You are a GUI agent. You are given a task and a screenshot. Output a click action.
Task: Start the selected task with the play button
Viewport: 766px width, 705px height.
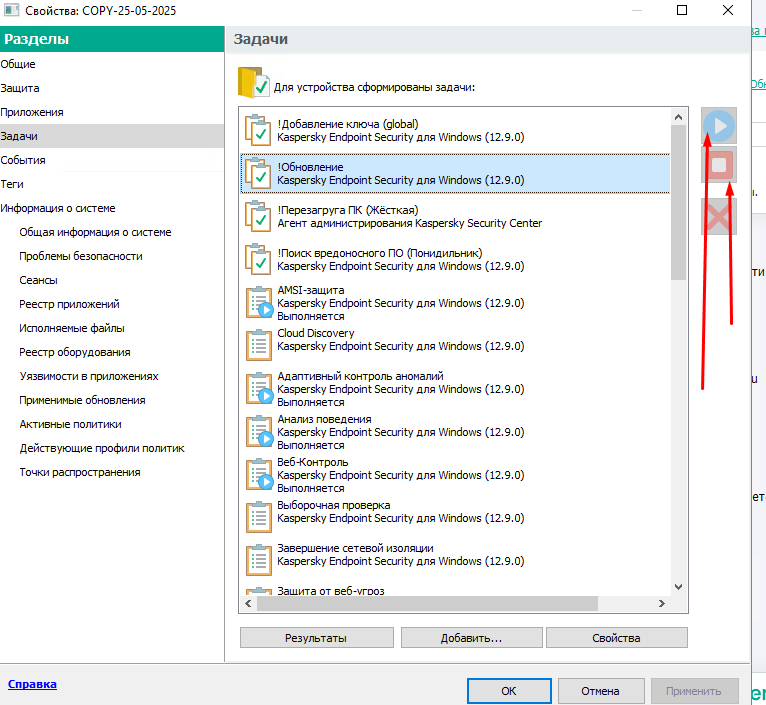(x=719, y=126)
